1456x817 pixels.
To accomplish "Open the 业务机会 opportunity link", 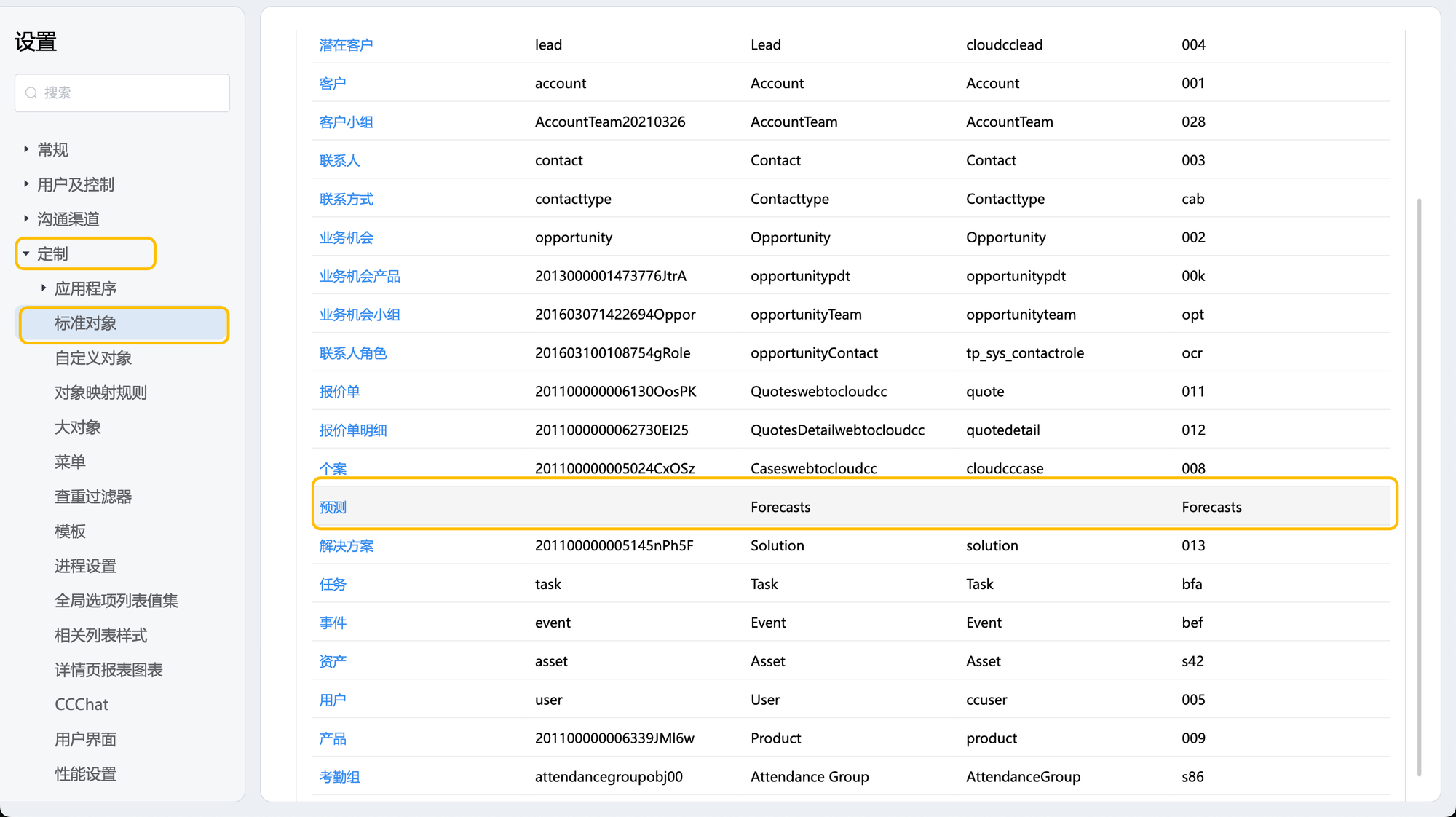I will click(346, 238).
